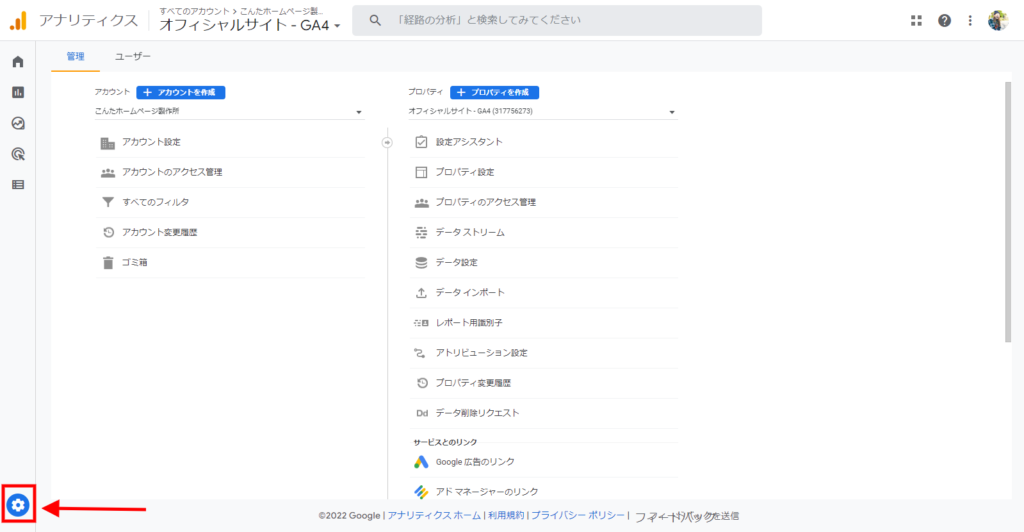This screenshot has width=1024, height=532.
Task: Open the アナリティクス ホーム footer link
Action: (434, 516)
